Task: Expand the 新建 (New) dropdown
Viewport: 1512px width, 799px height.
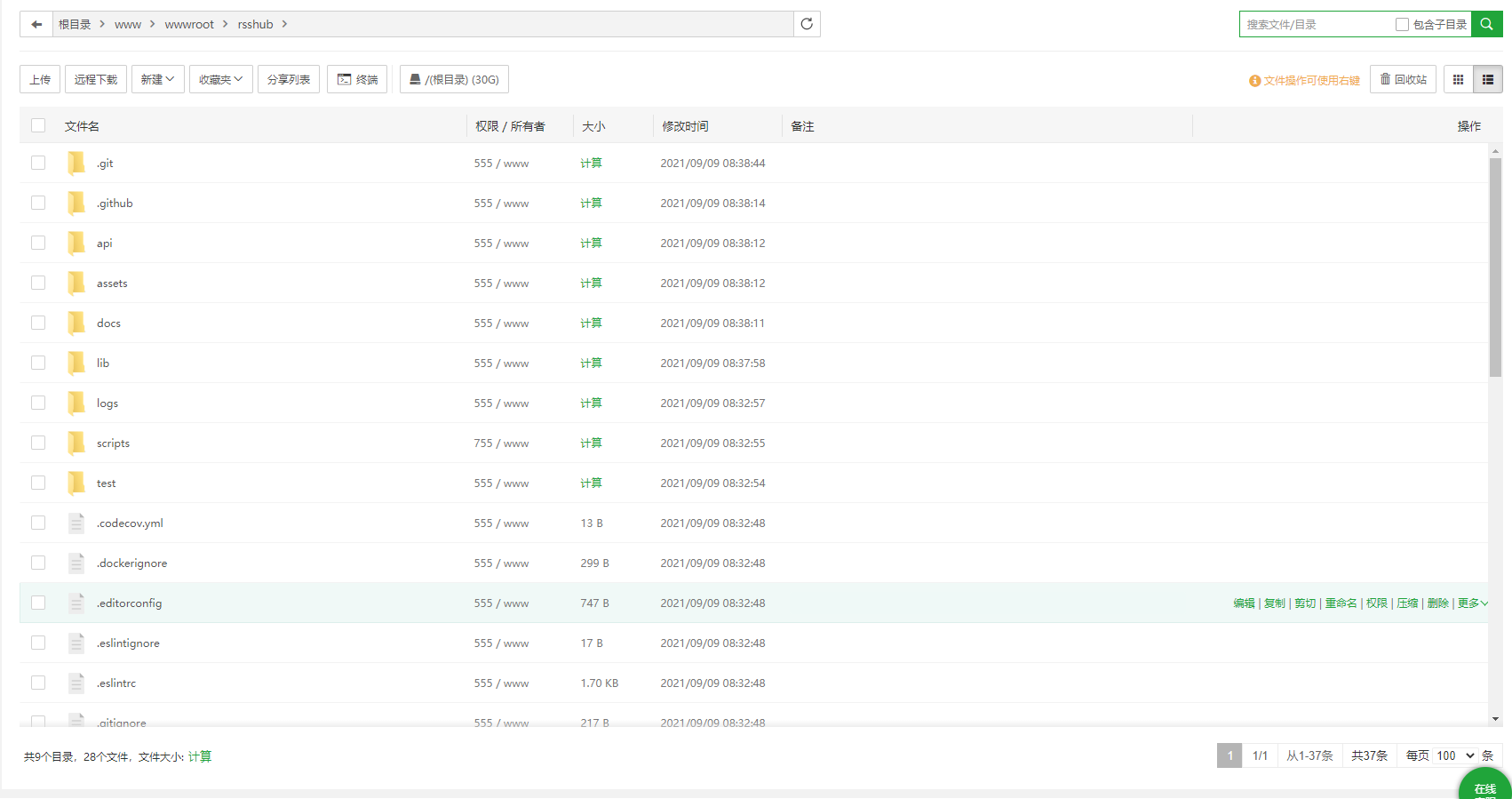Action: [x=157, y=79]
